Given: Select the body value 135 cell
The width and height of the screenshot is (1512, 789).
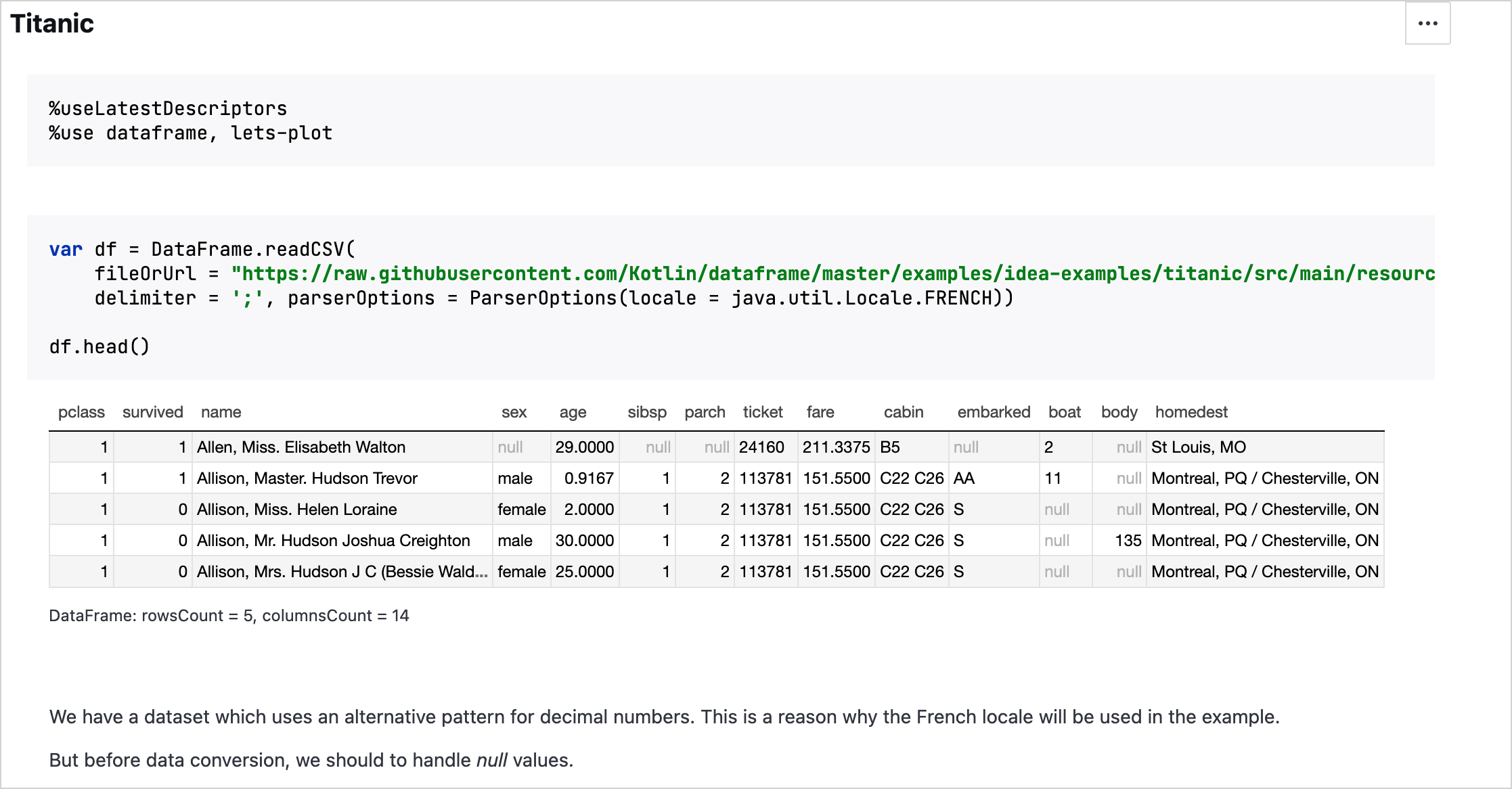Looking at the screenshot, I should pyautogui.click(x=1128, y=541).
